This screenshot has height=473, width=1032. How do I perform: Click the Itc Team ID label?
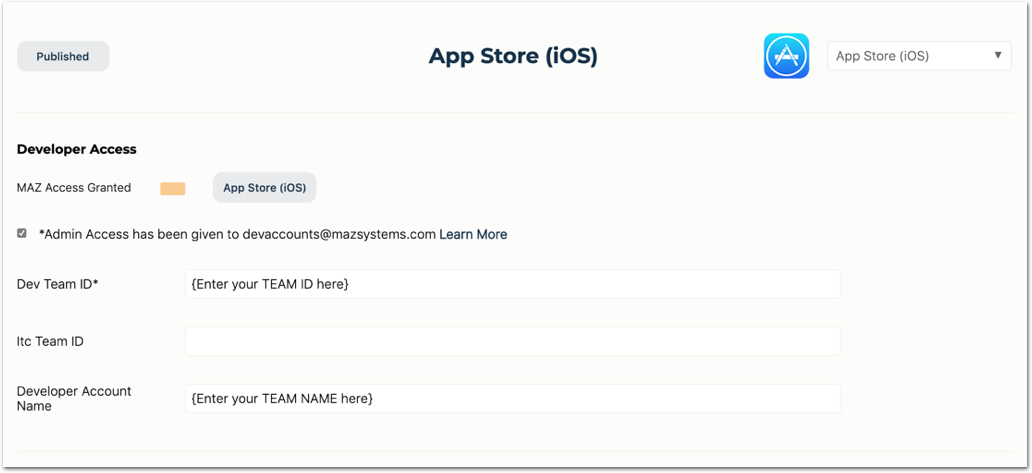tap(50, 341)
